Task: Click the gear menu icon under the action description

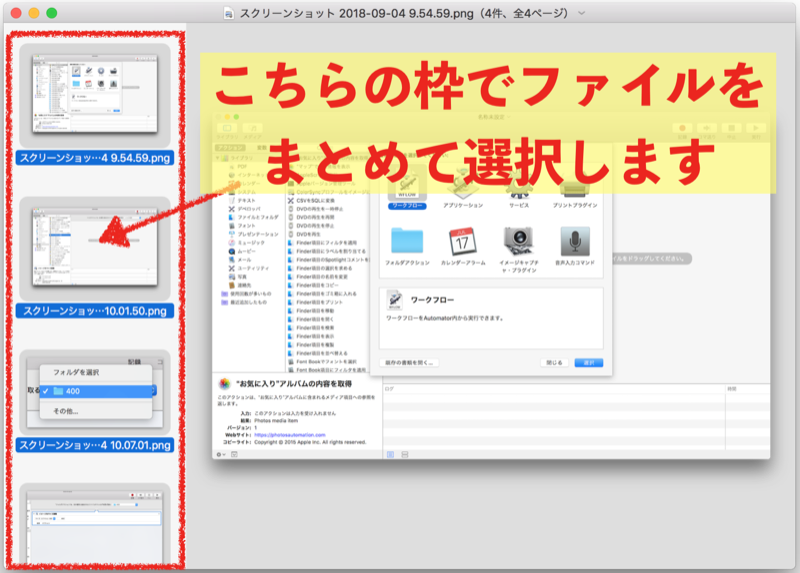Action: (x=220, y=454)
